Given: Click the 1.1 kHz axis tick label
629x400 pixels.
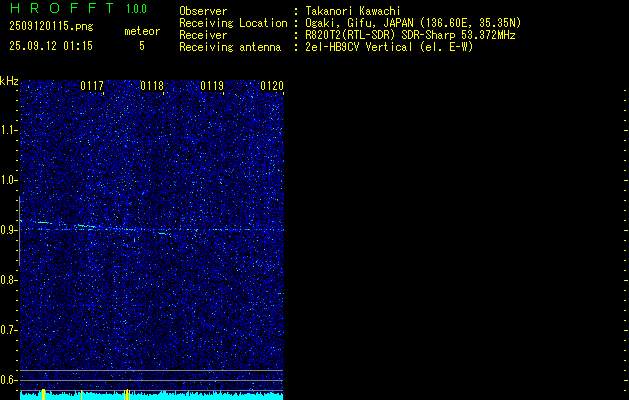Looking at the screenshot, I should 9,130.
